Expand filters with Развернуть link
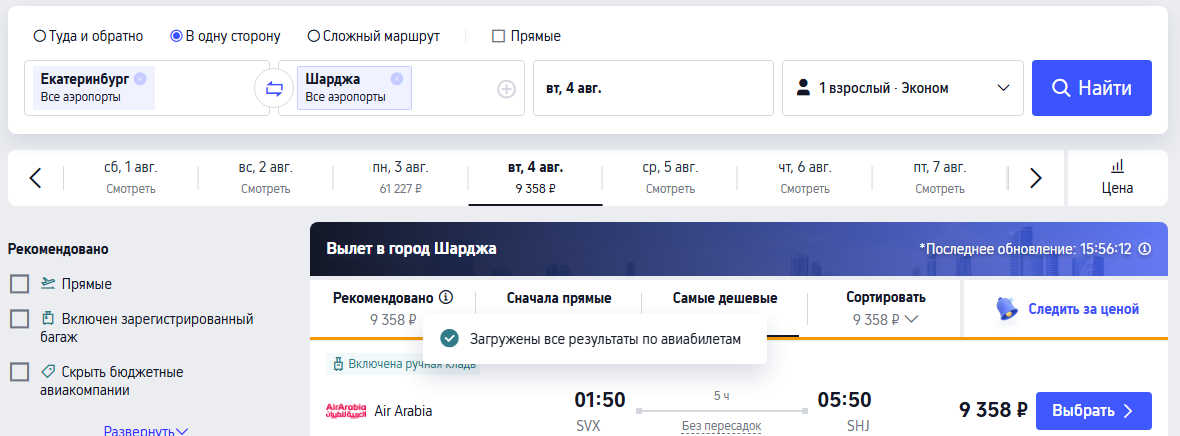1180x436 pixels. click(x=146, y=431)
